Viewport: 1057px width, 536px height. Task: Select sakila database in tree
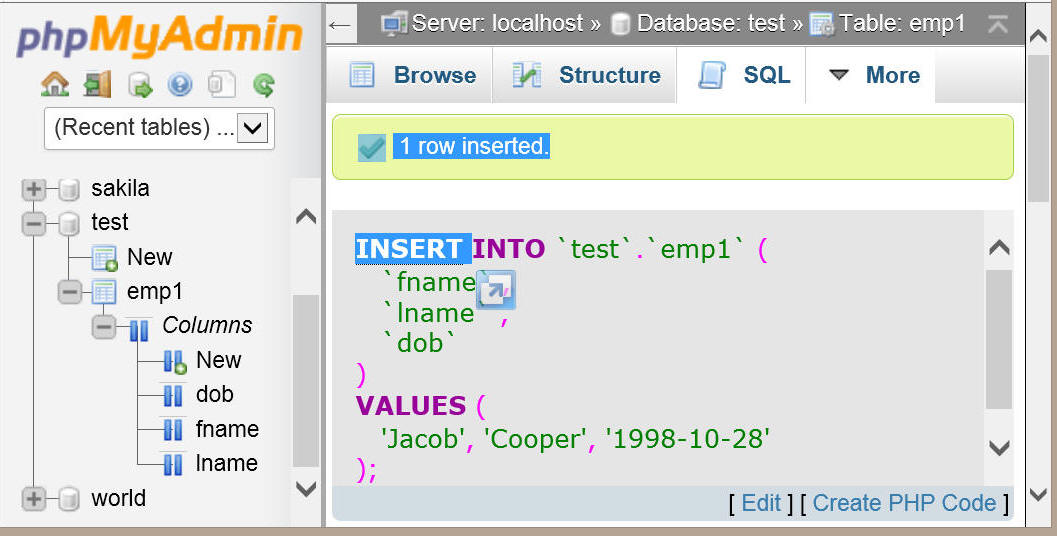click(120, 188)
